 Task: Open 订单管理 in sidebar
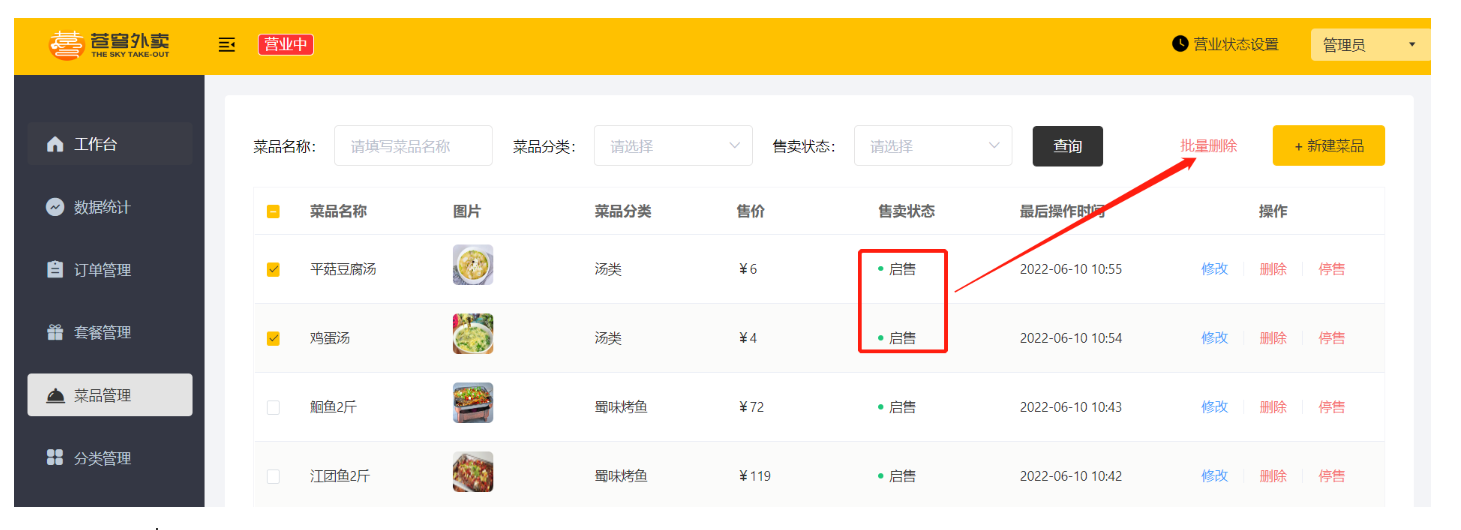pyautogui.click(x=110, y=270)
